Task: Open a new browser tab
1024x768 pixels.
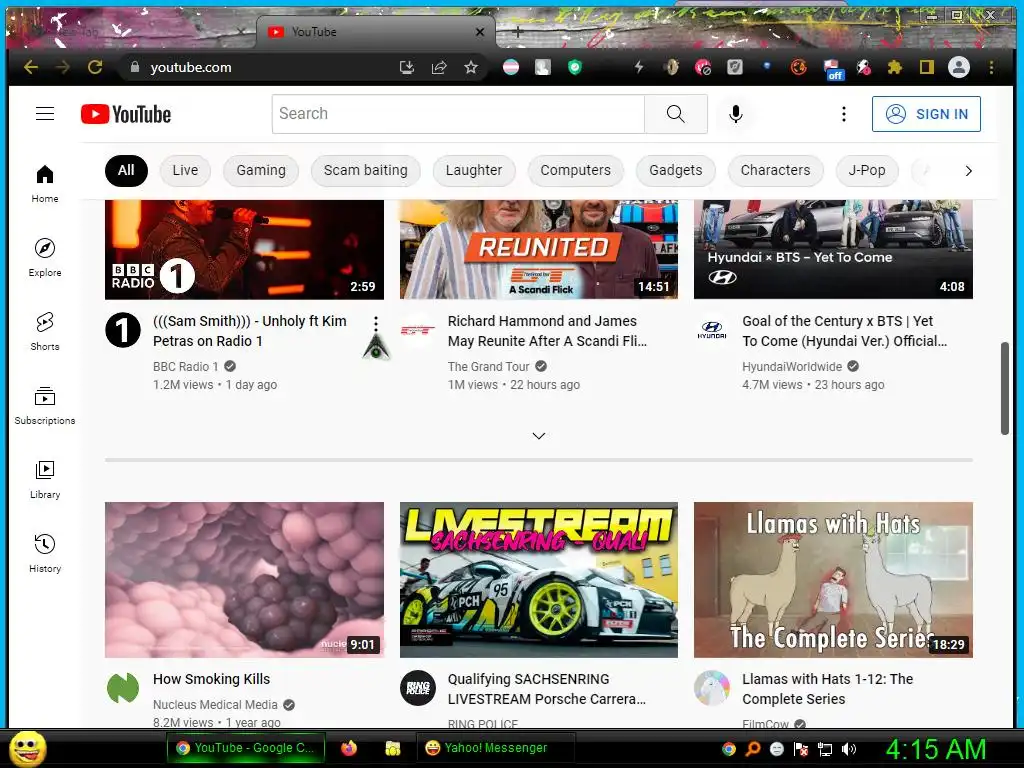Action: [x=517, y=32]
